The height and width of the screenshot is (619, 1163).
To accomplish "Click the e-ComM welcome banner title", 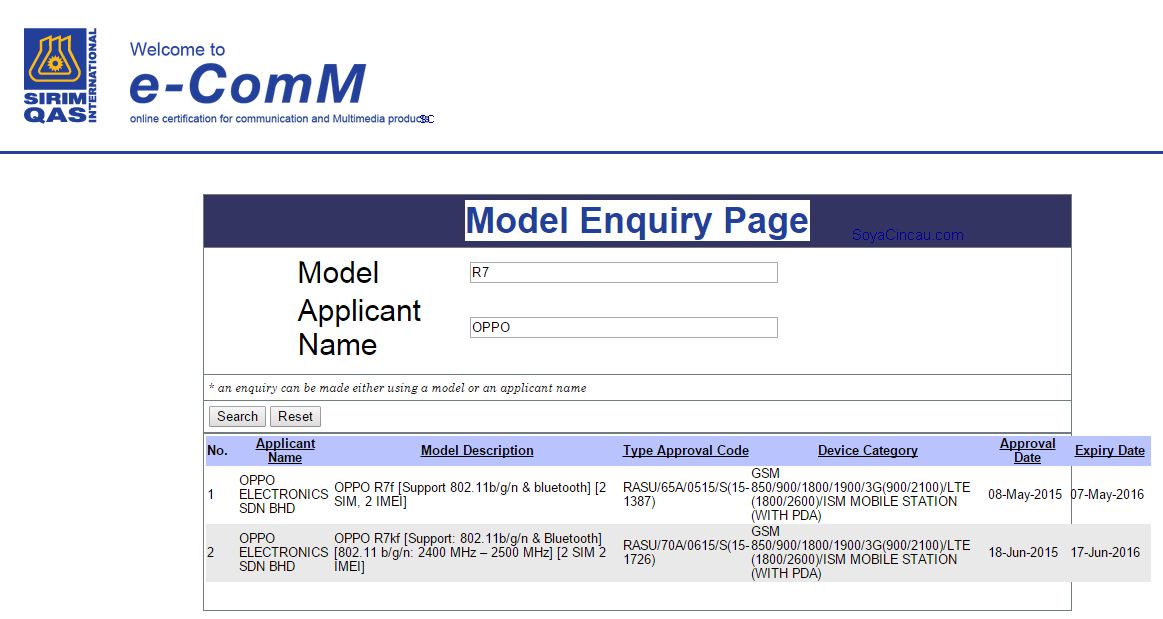I will pyautogui.click(x=247, y=84).
